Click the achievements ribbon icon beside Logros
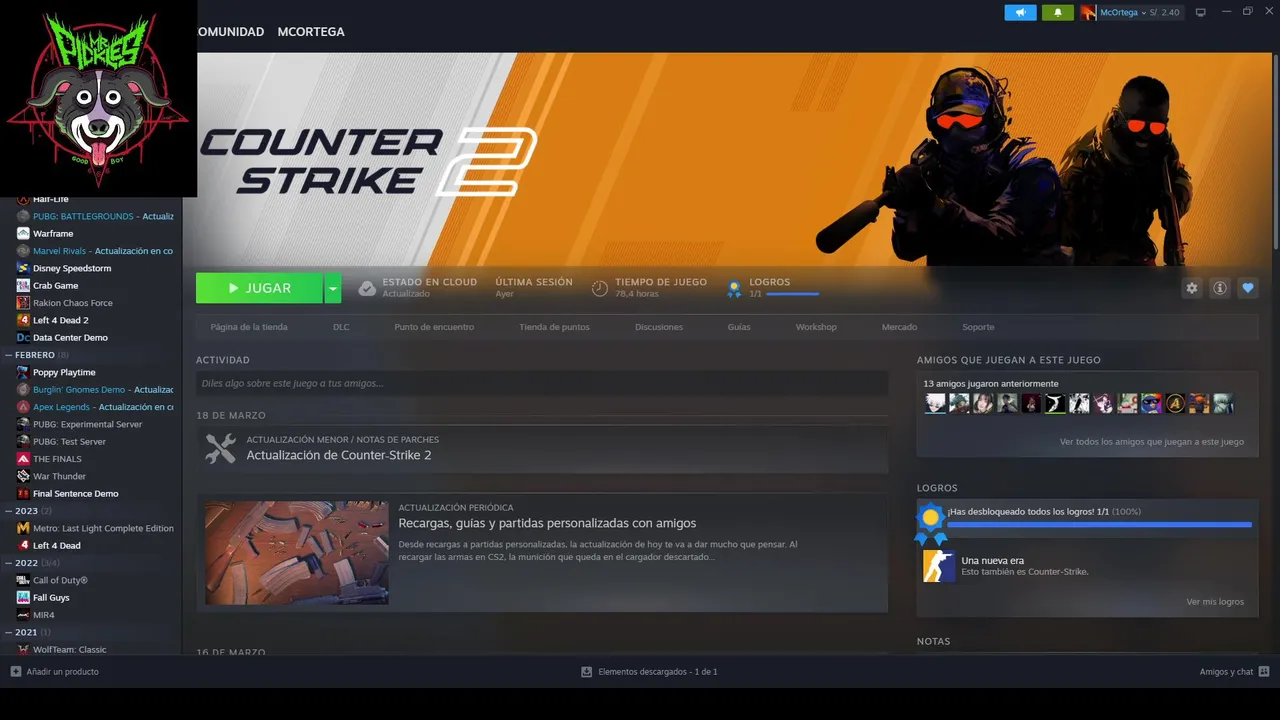The height and width of the screenshot is (720, 1280). point(734,289)
